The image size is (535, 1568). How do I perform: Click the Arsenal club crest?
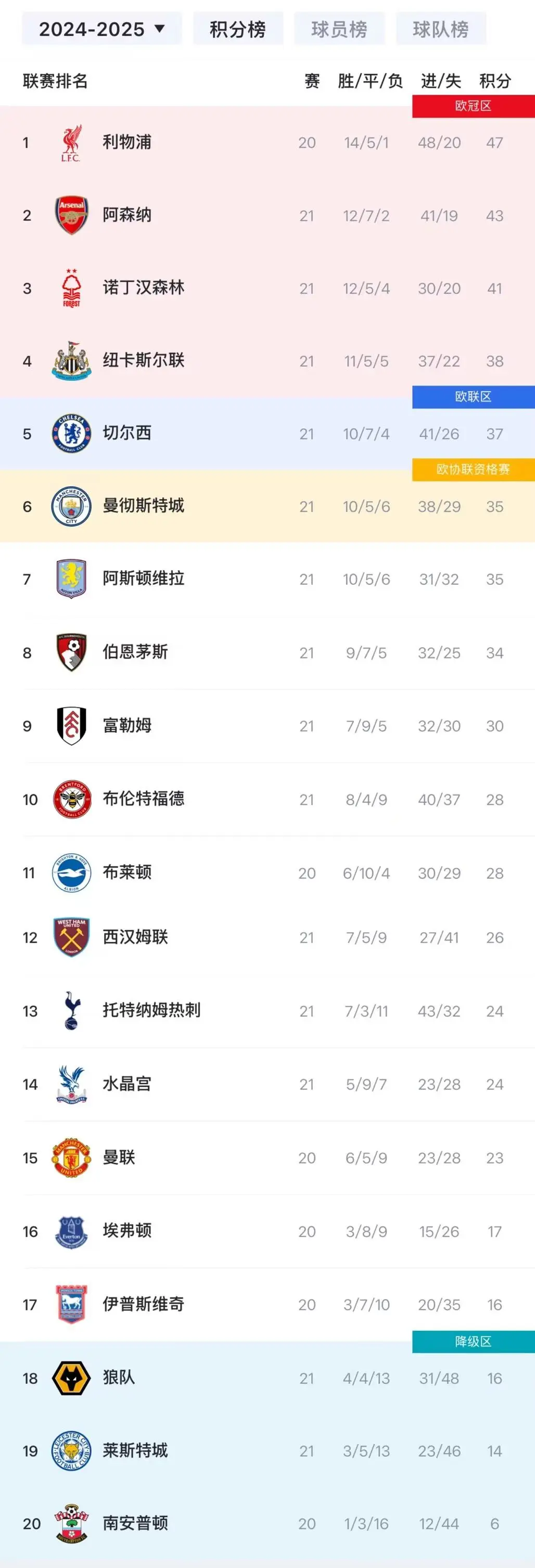point(71,215)
